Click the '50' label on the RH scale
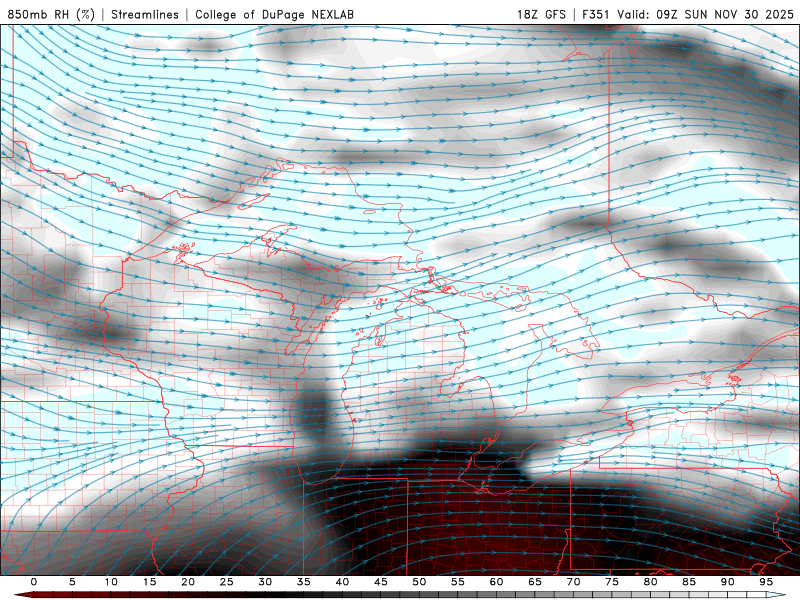800x600 pixels. click(x=419, y=582)
